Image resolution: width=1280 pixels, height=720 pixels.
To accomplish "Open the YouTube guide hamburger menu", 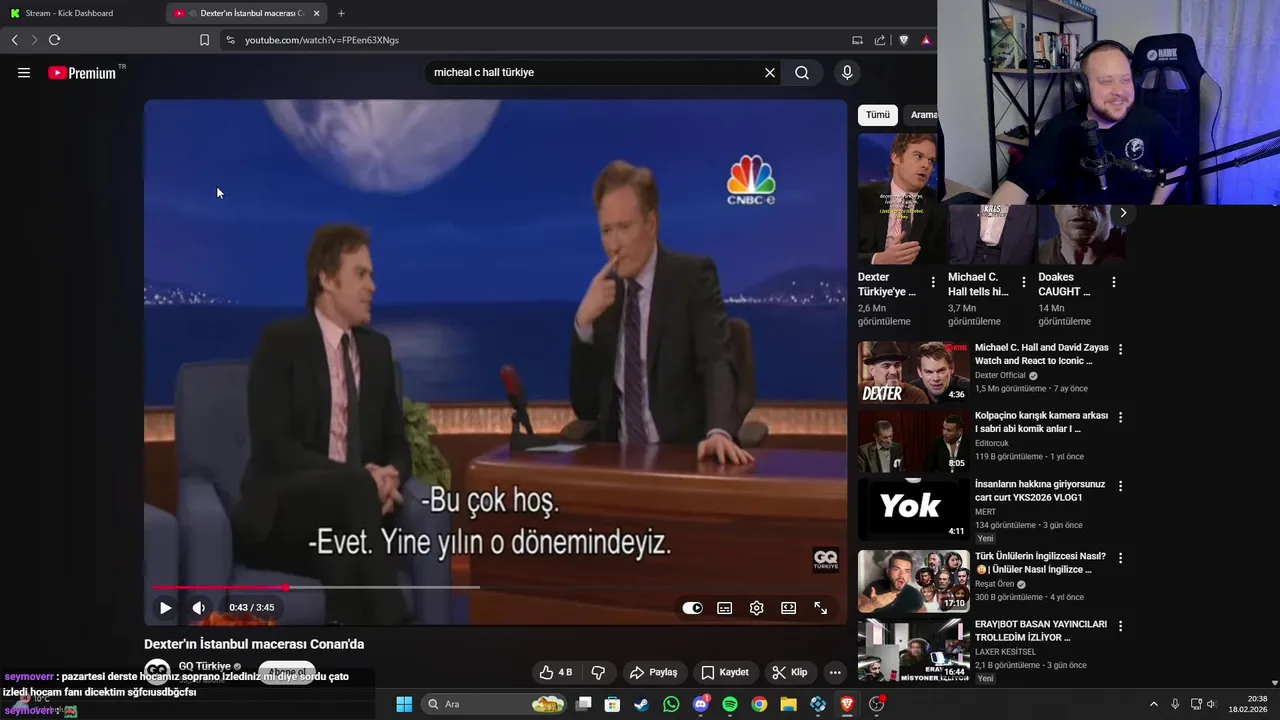I will 24,73.
